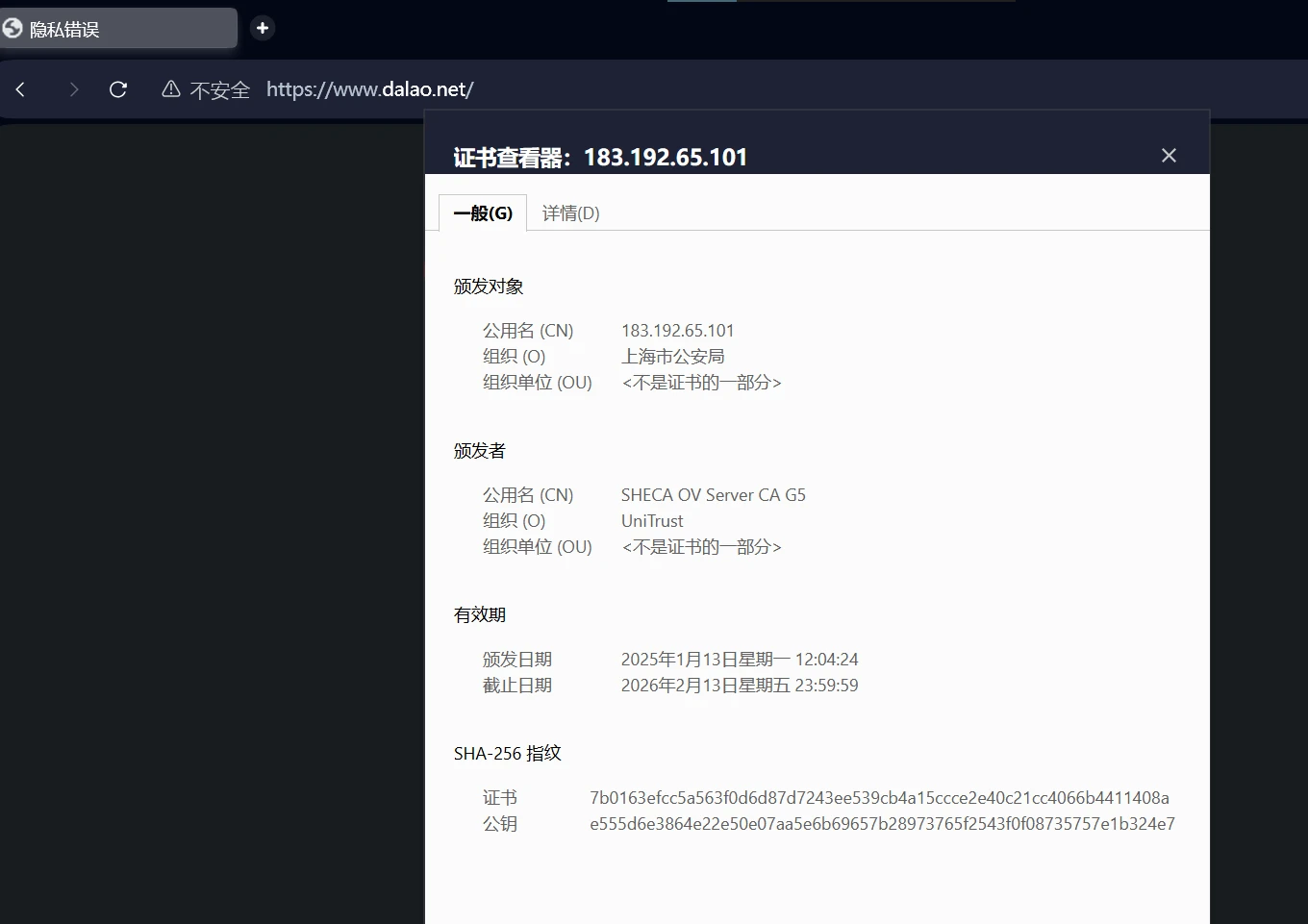Click the issuer organization UniTrust
Viewport: 1308px width, 924px height.
click(652, 521)
